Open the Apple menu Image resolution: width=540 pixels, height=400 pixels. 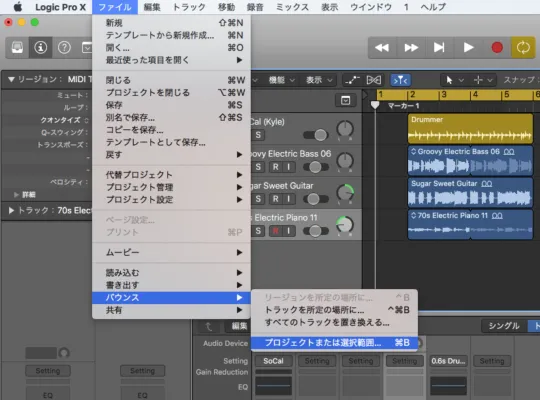(17, 7)
